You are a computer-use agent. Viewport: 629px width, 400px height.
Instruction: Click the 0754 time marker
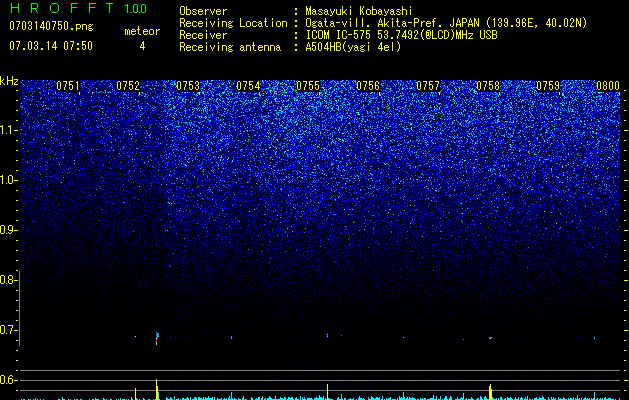(248, 86)
